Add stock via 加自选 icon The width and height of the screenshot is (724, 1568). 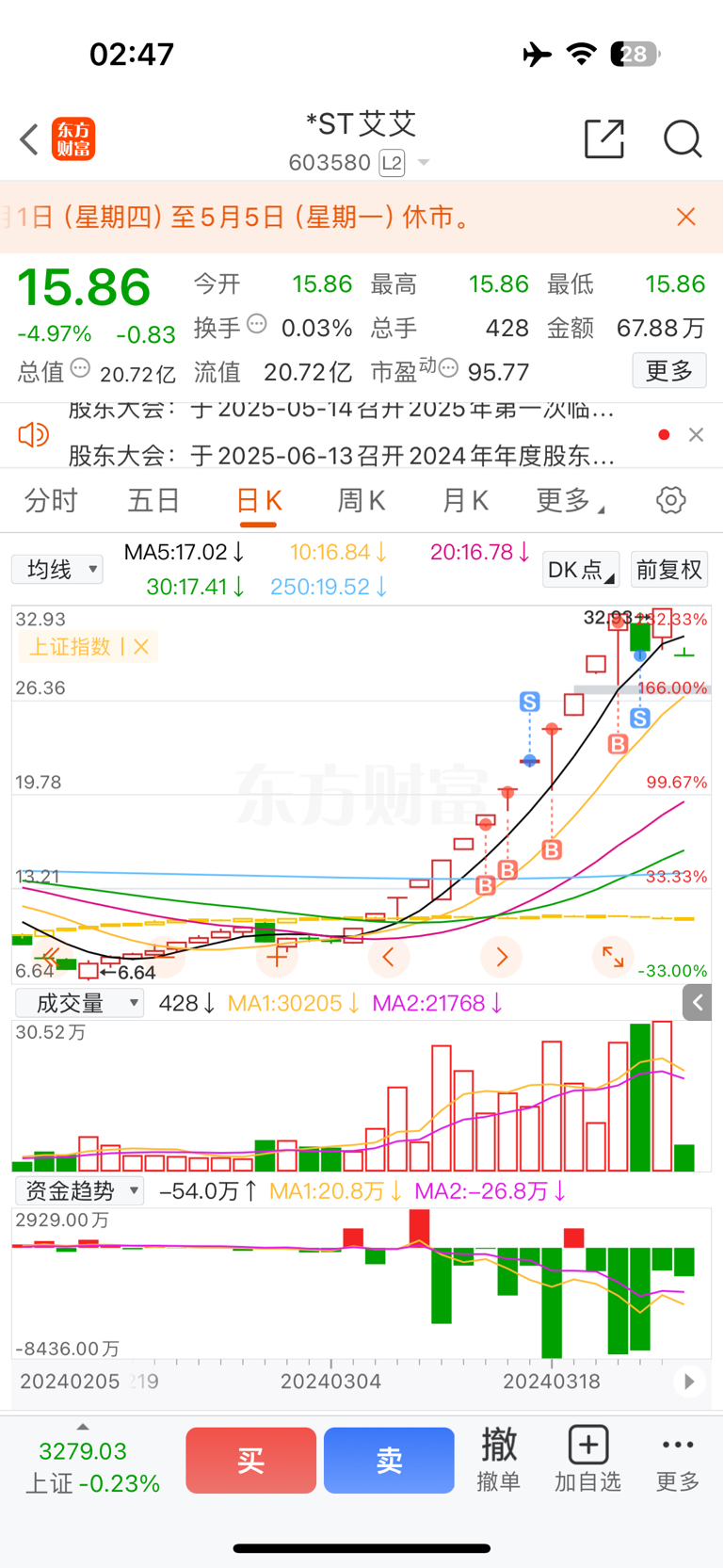[587, 1460]
